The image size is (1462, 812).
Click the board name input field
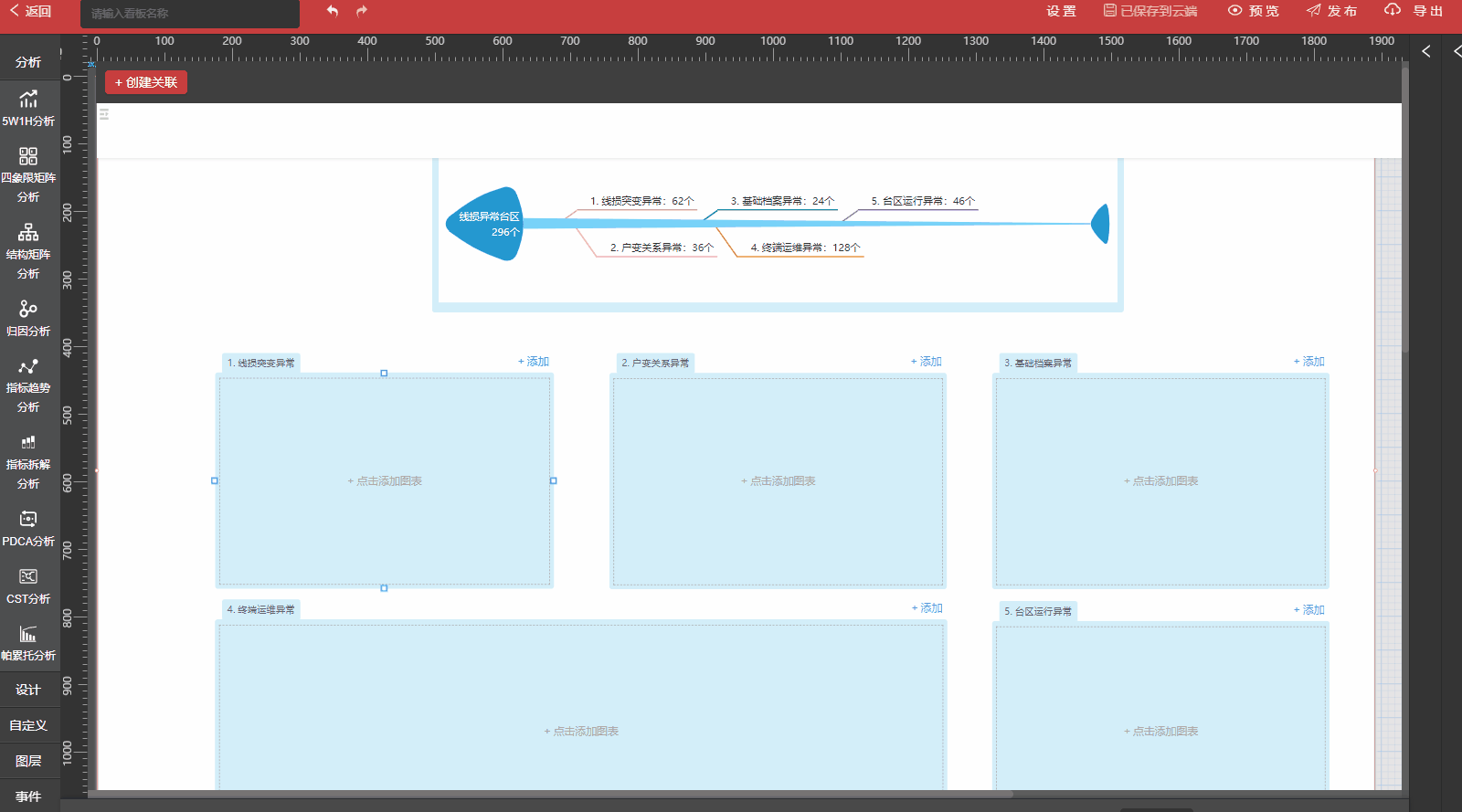[190, 14]
